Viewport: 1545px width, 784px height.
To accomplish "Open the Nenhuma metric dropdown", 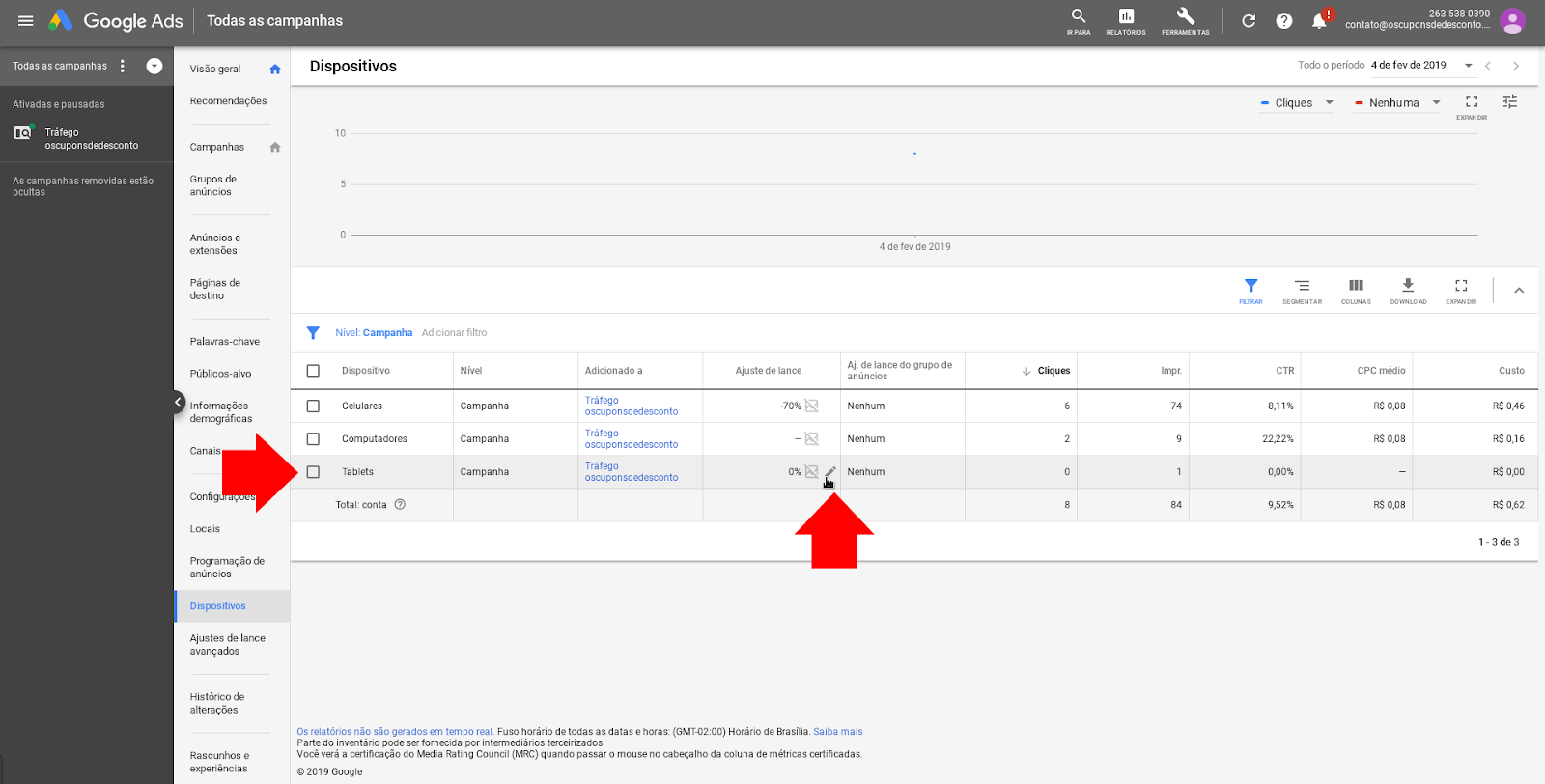I will [x=1397, y=102].
